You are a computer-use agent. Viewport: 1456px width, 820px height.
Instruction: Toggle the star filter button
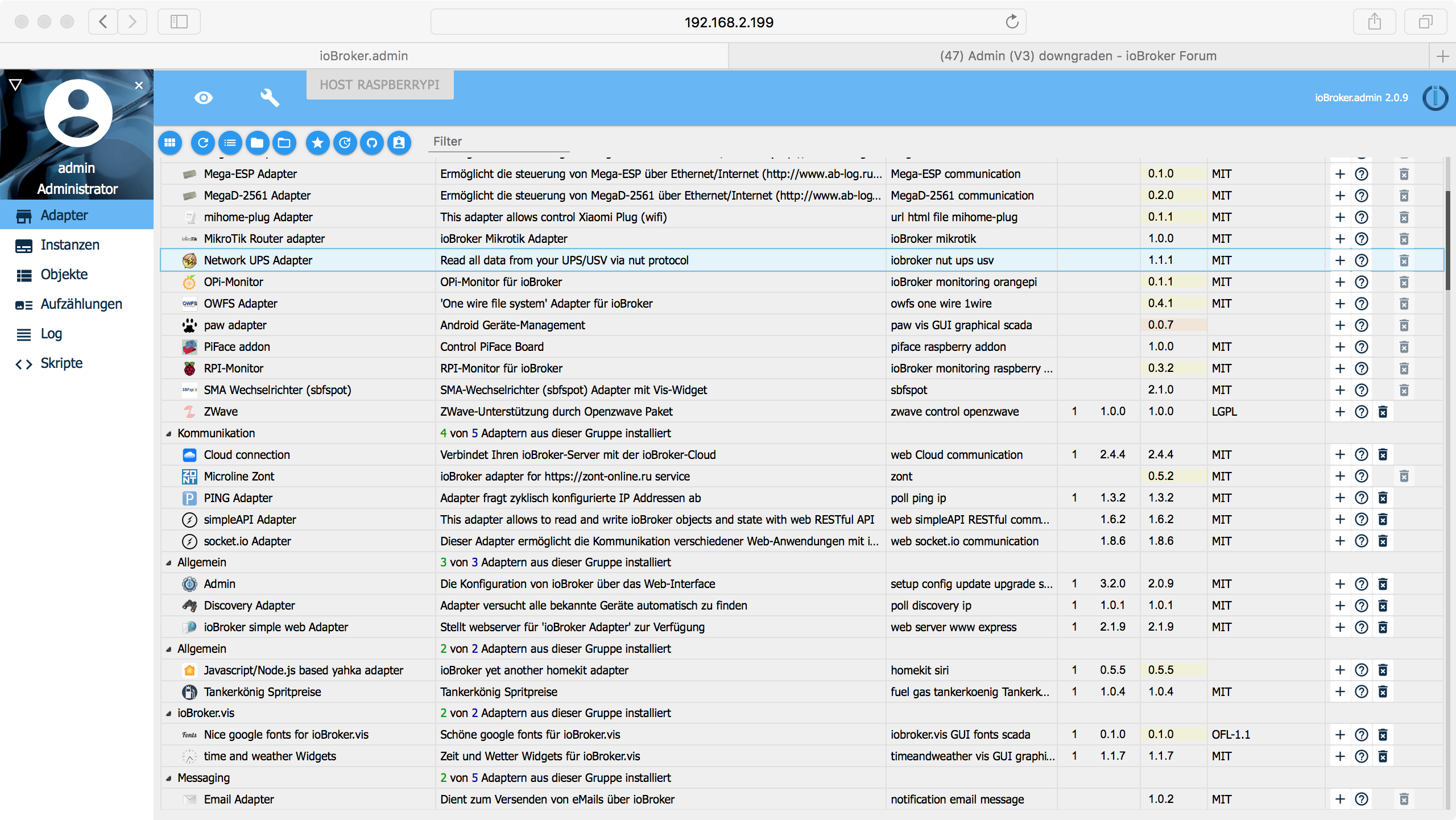(318, 143)
